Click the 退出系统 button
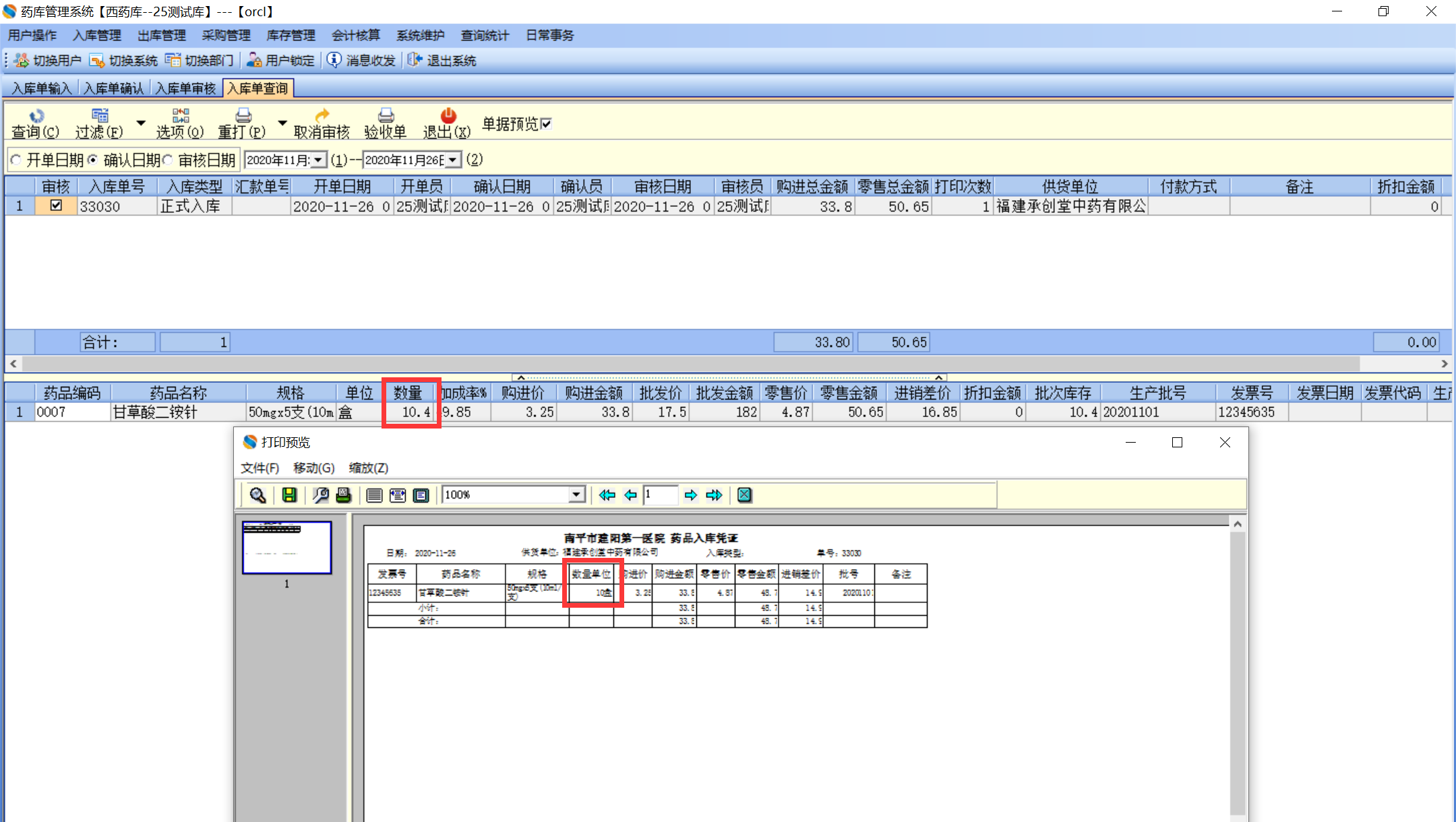1456x822 pixels. tap(442, 61)
